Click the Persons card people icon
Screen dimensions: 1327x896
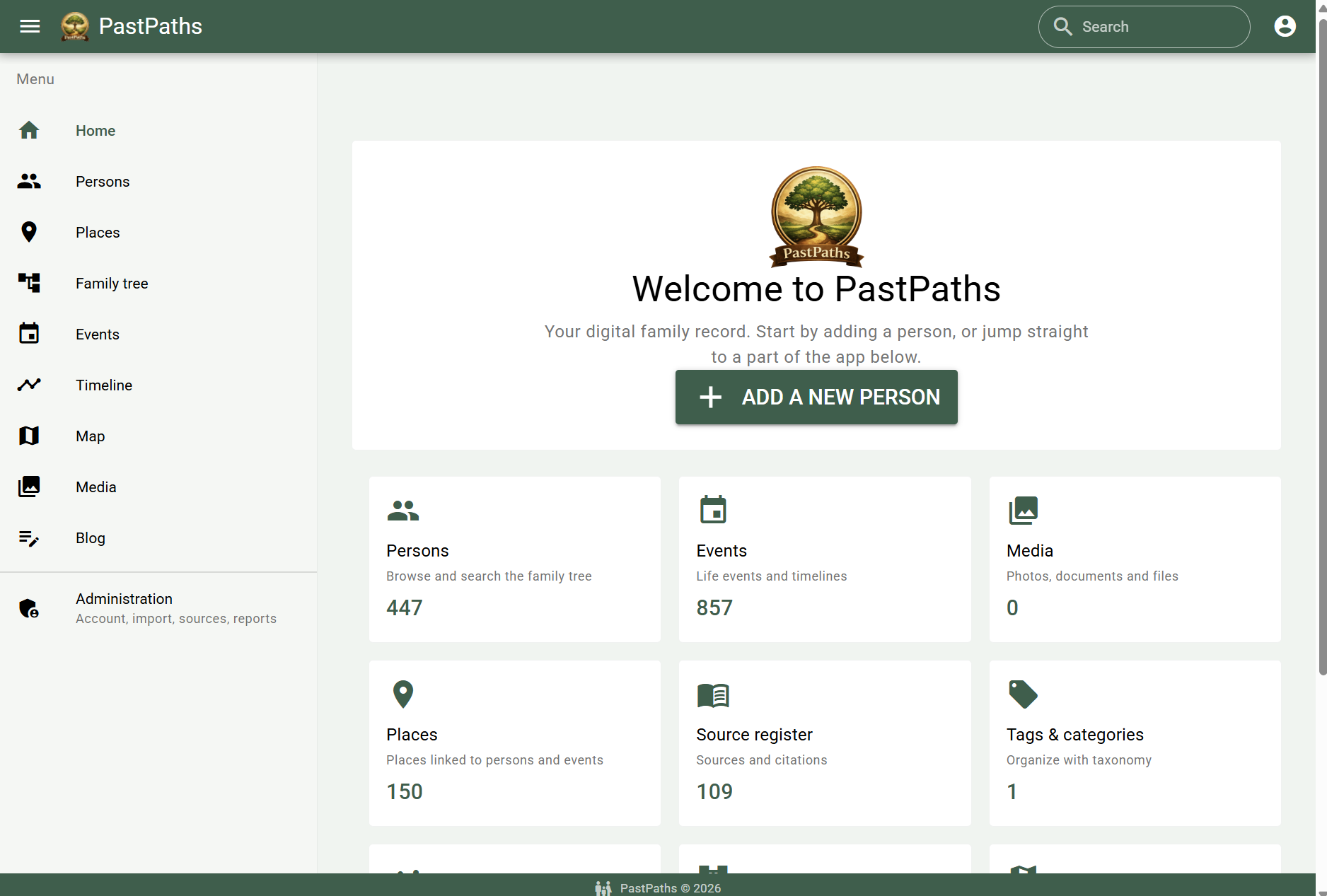403,510
